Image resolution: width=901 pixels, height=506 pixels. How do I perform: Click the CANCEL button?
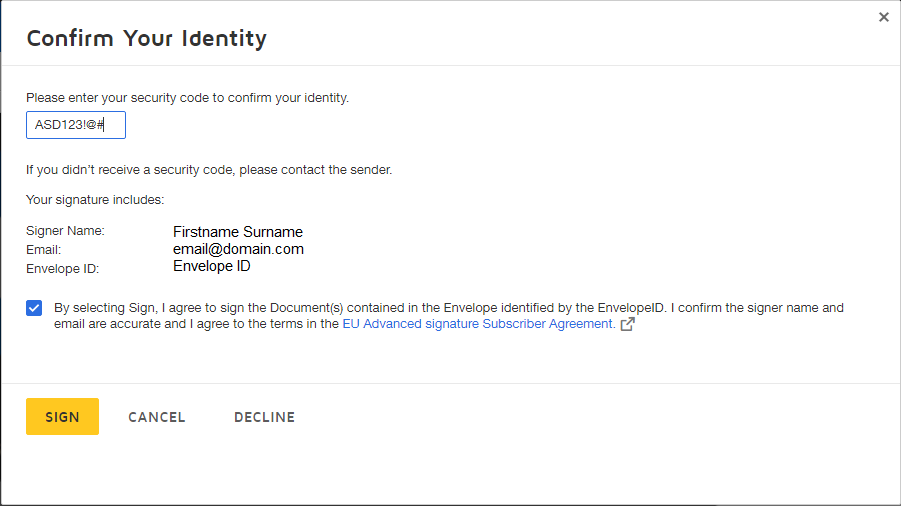[x=156, y=417]
